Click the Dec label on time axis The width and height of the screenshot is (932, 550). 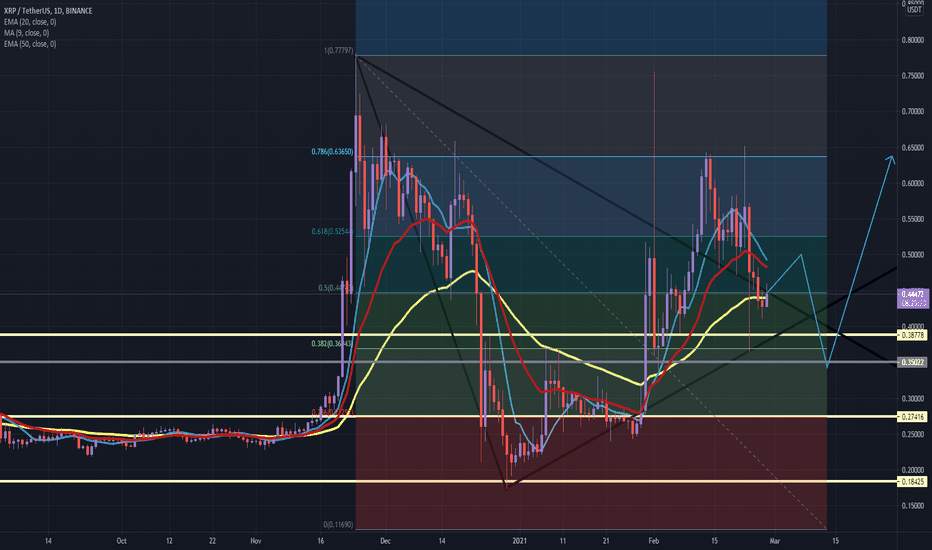pos(385,541)
